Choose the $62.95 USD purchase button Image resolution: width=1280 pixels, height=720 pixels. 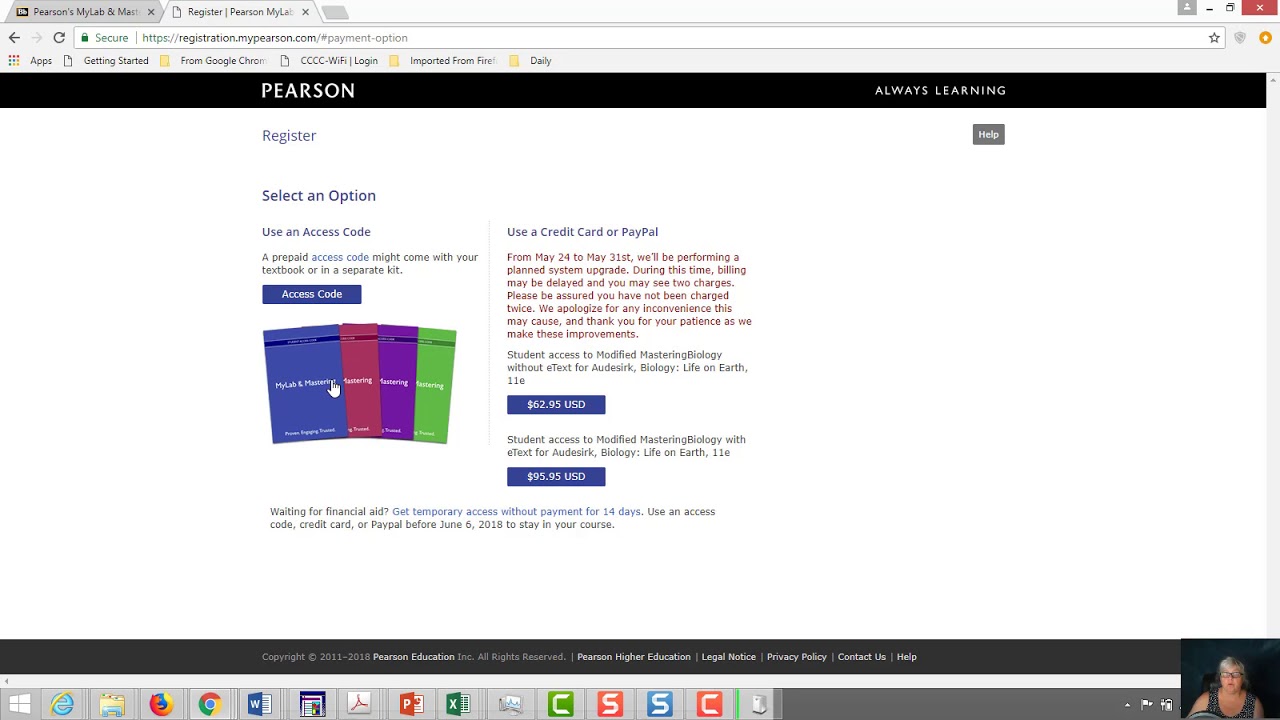[x=556, y=404]
